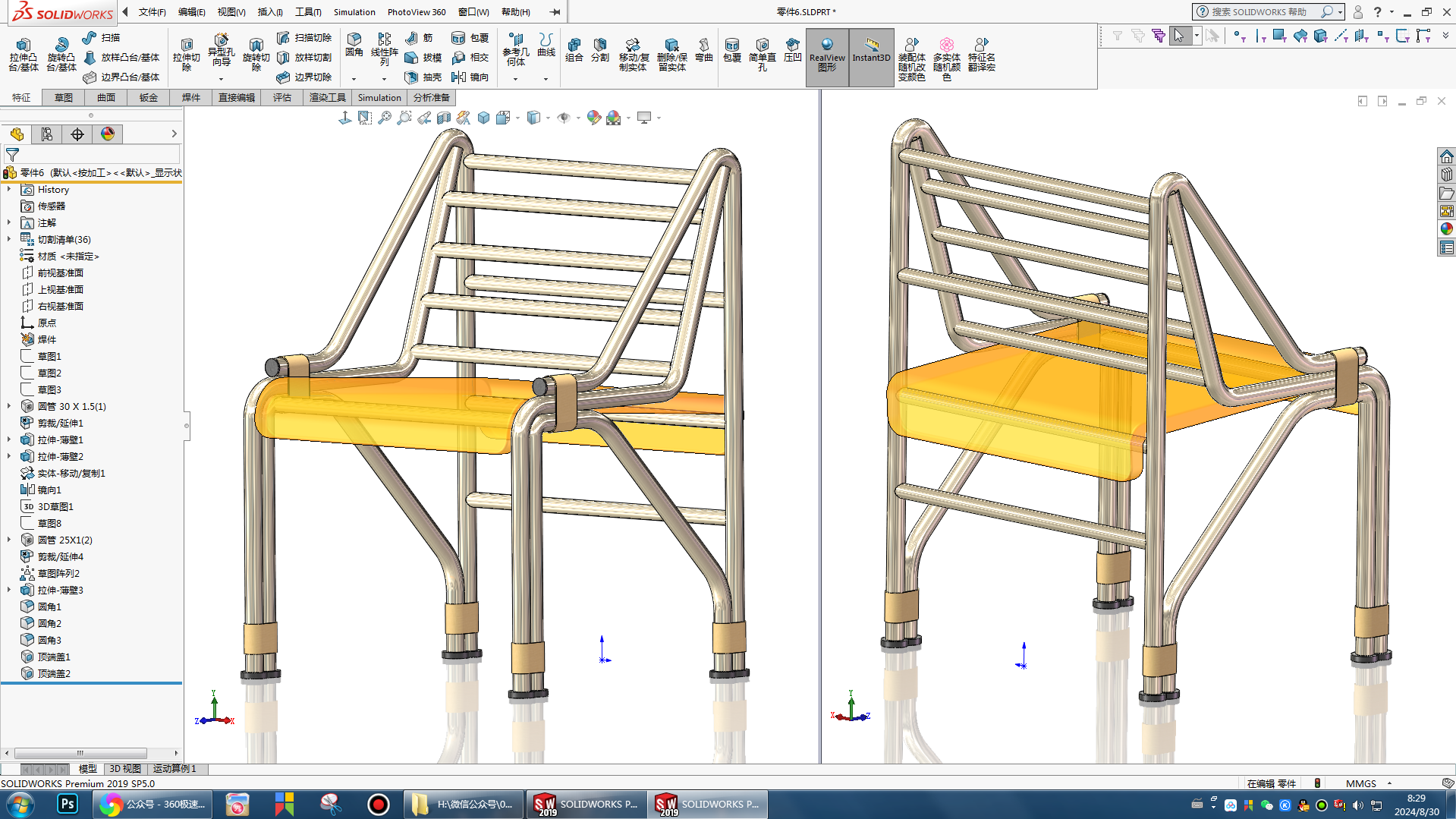Open the 文件(F) menu
1456x819 pixels.
pyautogui.click(x=152, y=12)
